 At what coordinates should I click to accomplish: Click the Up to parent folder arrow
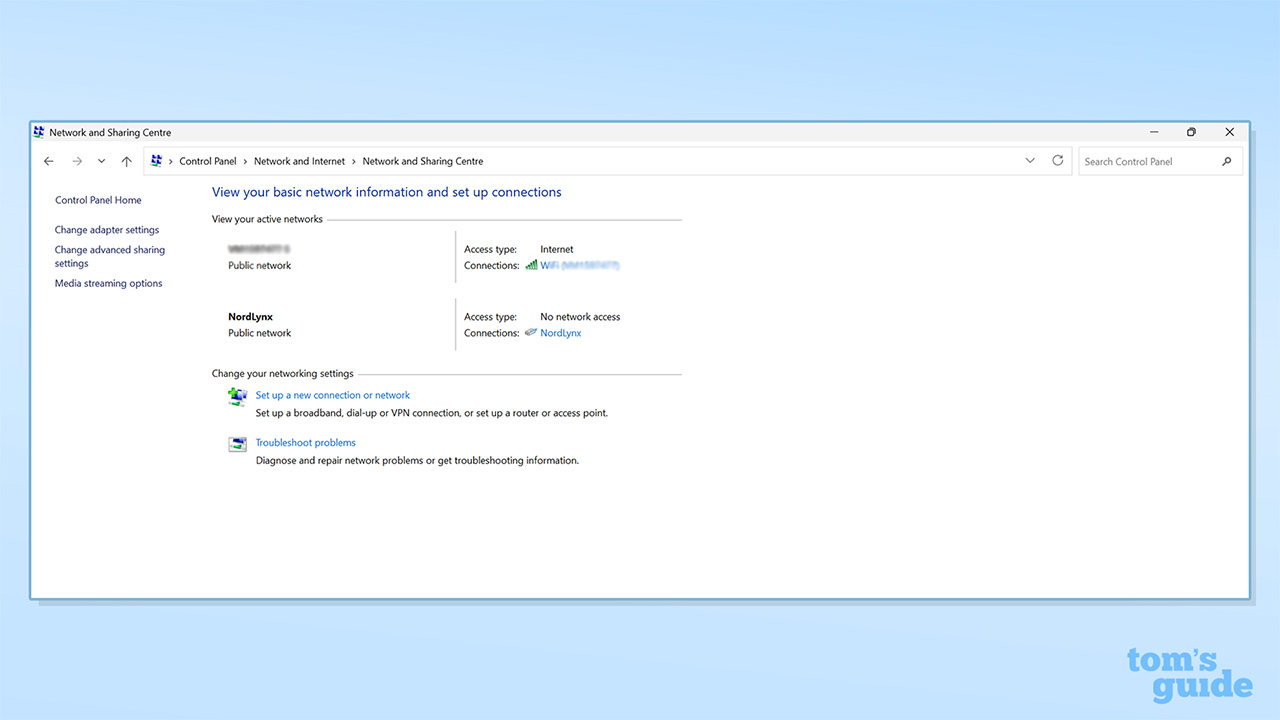[x=126, y=161]
